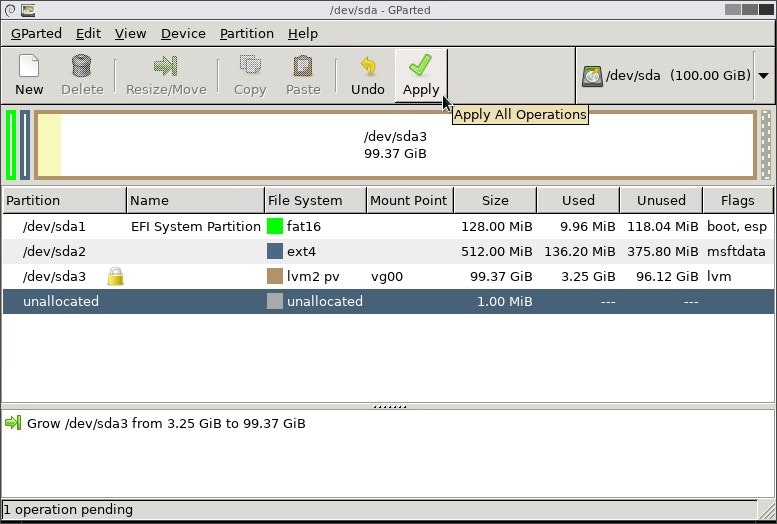777x524 pixels.
Task: Click the Copy toolbar icon
Action: tap(250, 66)
